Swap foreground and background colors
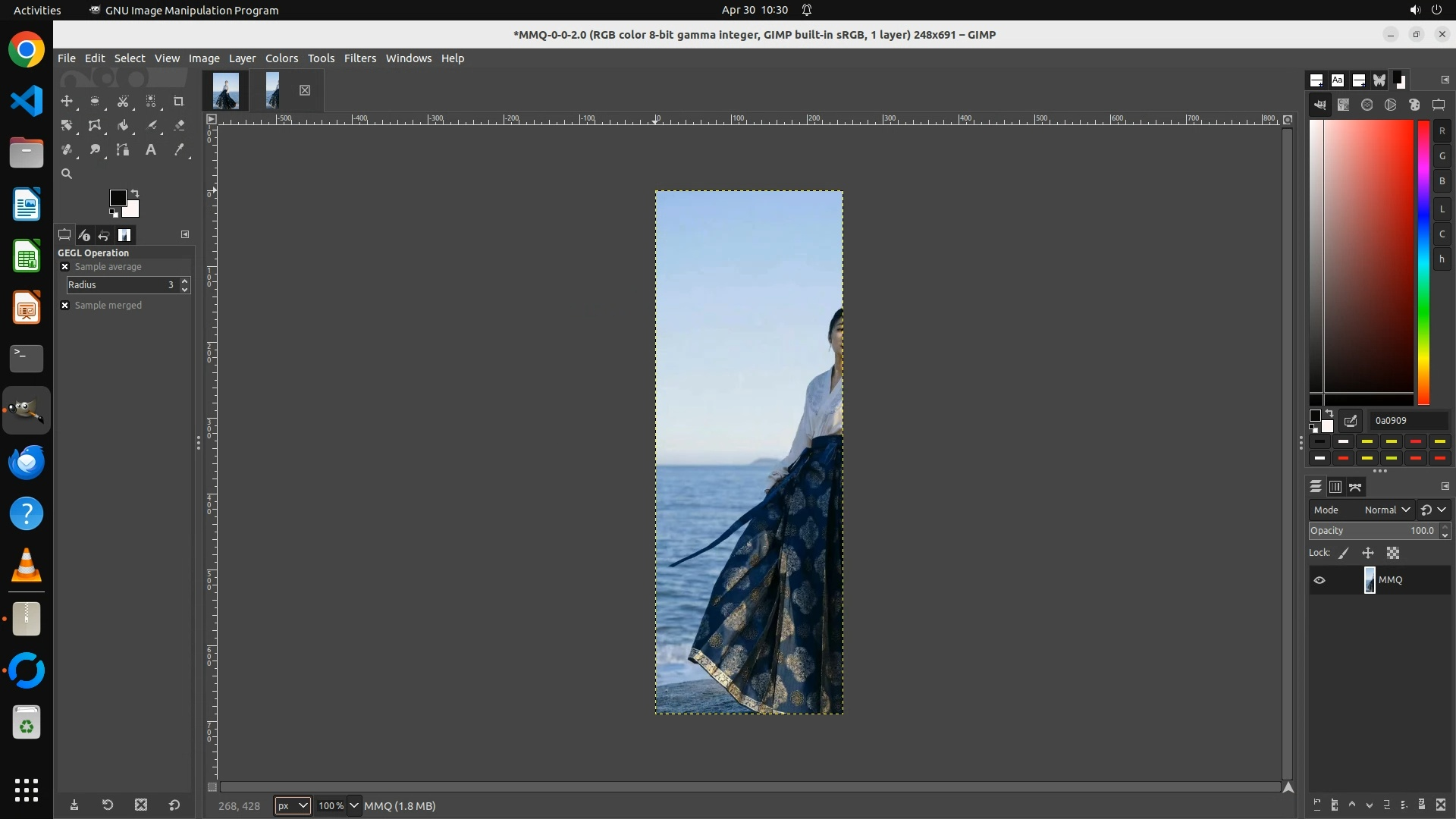The width and height of the screenshot is (1456, 819). (x=135, y=193)
